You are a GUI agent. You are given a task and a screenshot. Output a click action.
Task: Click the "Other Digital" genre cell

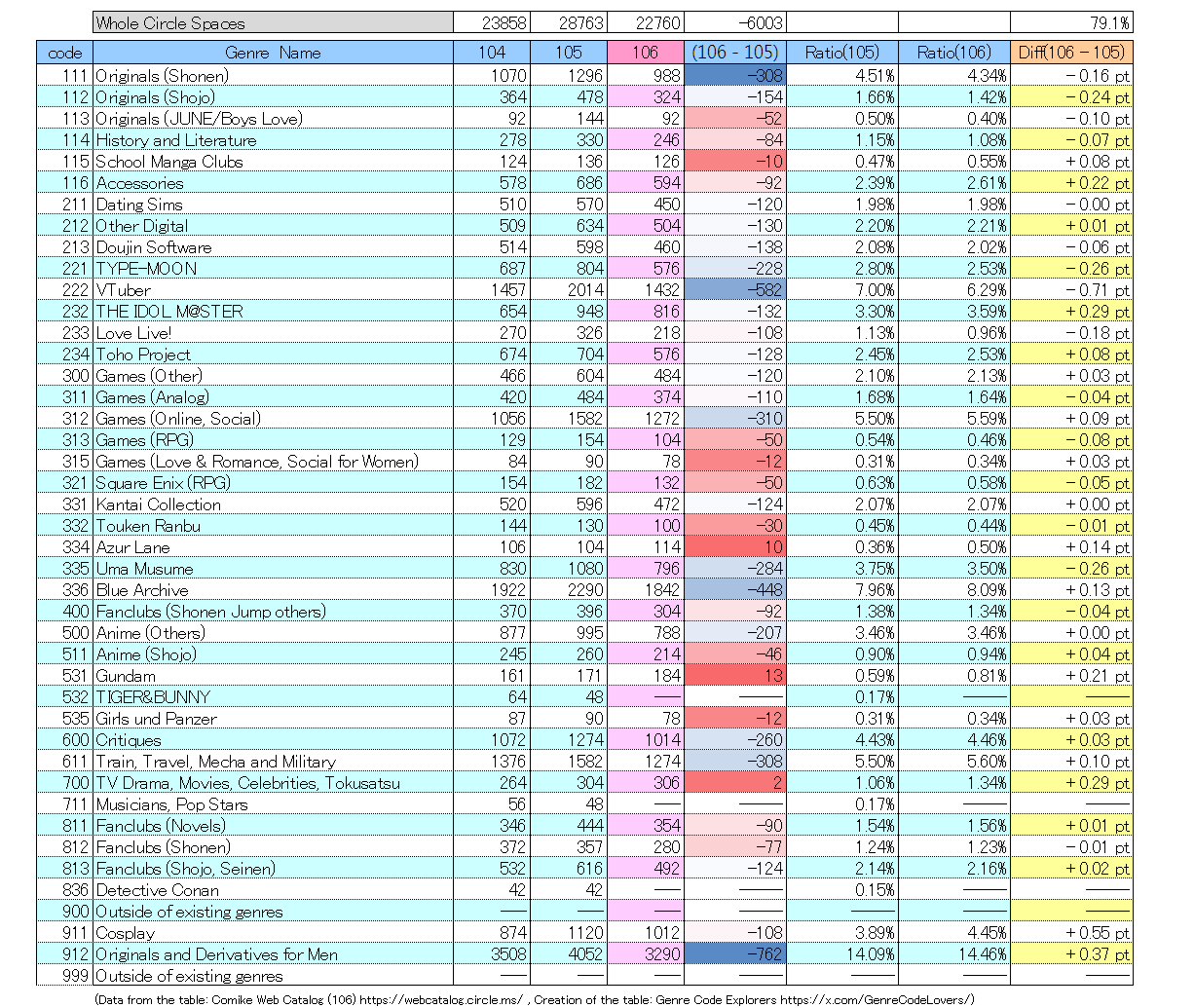point(273,226)
